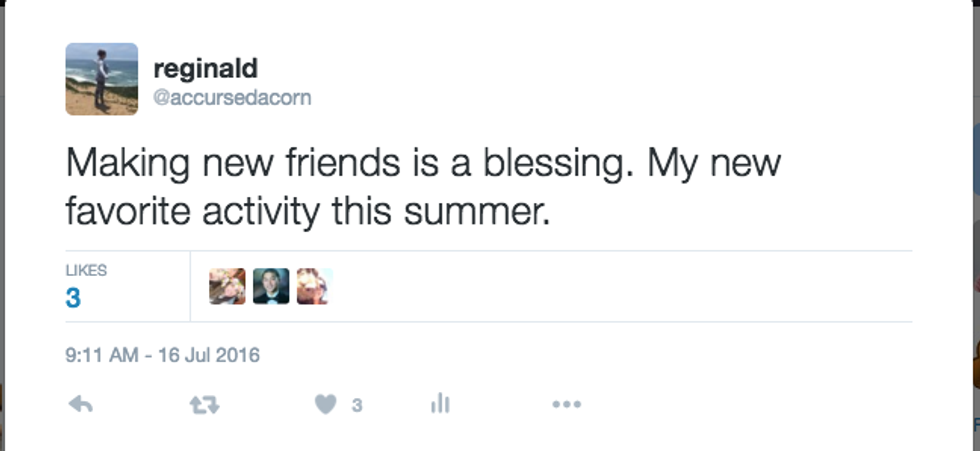Open reginald's profile picture
This screenshot has height=451, width=980.
(102, 79)
